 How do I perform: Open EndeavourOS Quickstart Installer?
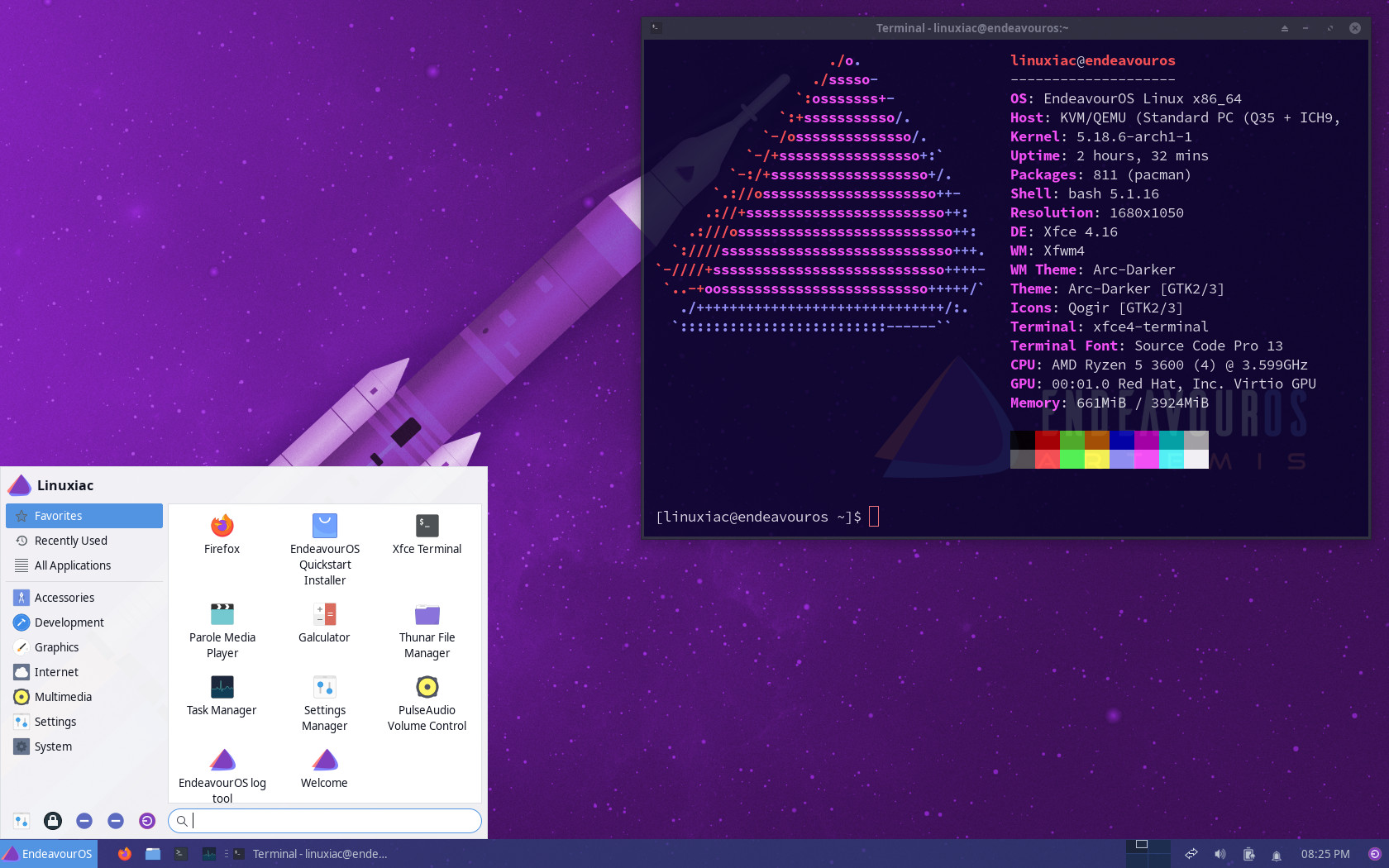tap(325, 550)
